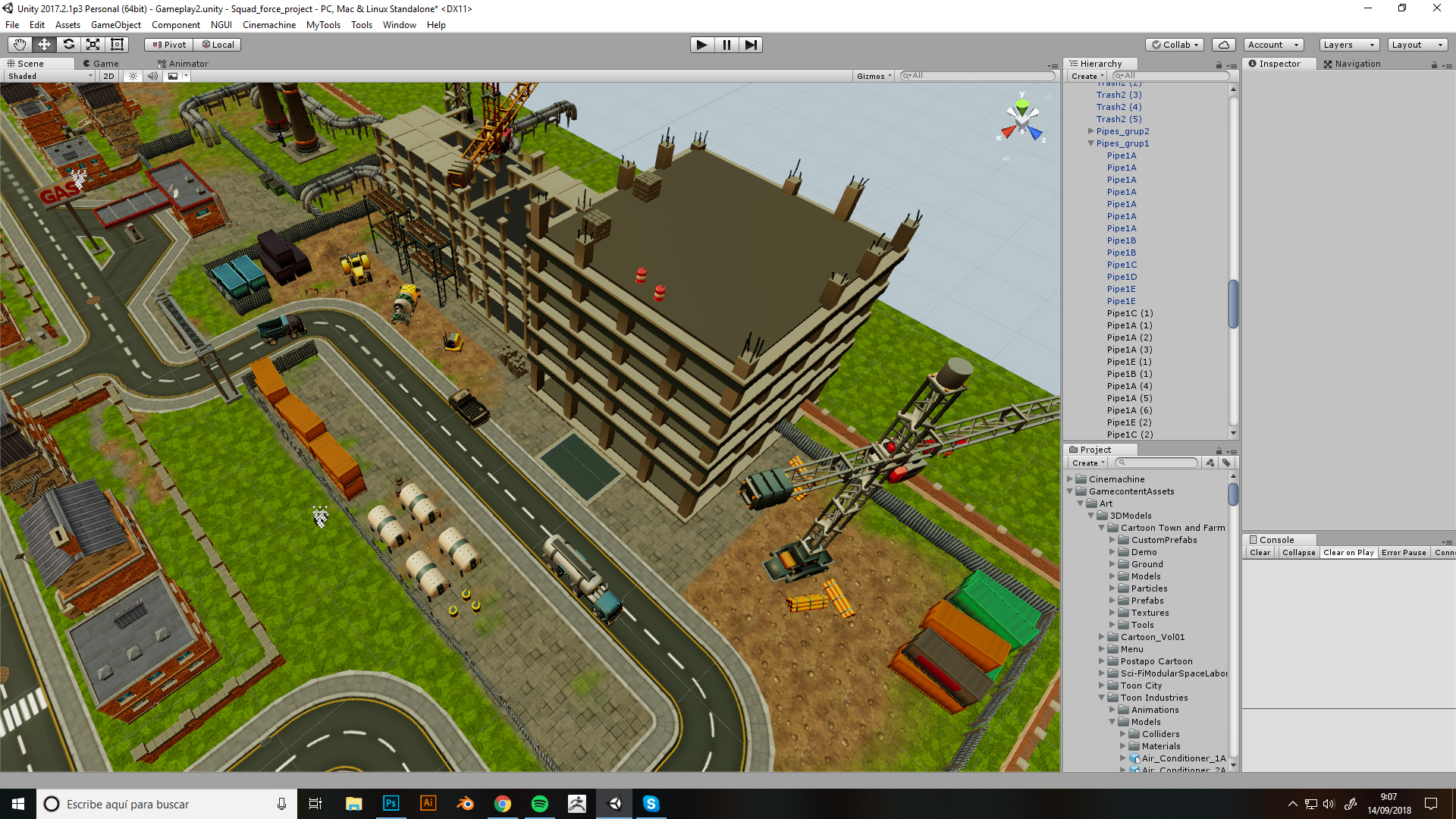
Task: Open the Layers dropdown
Action: pos(1349,45)
